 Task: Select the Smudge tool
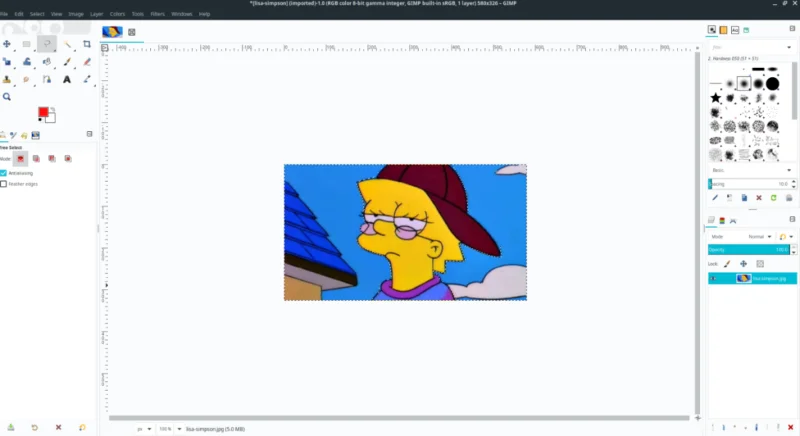pos(27,80)
